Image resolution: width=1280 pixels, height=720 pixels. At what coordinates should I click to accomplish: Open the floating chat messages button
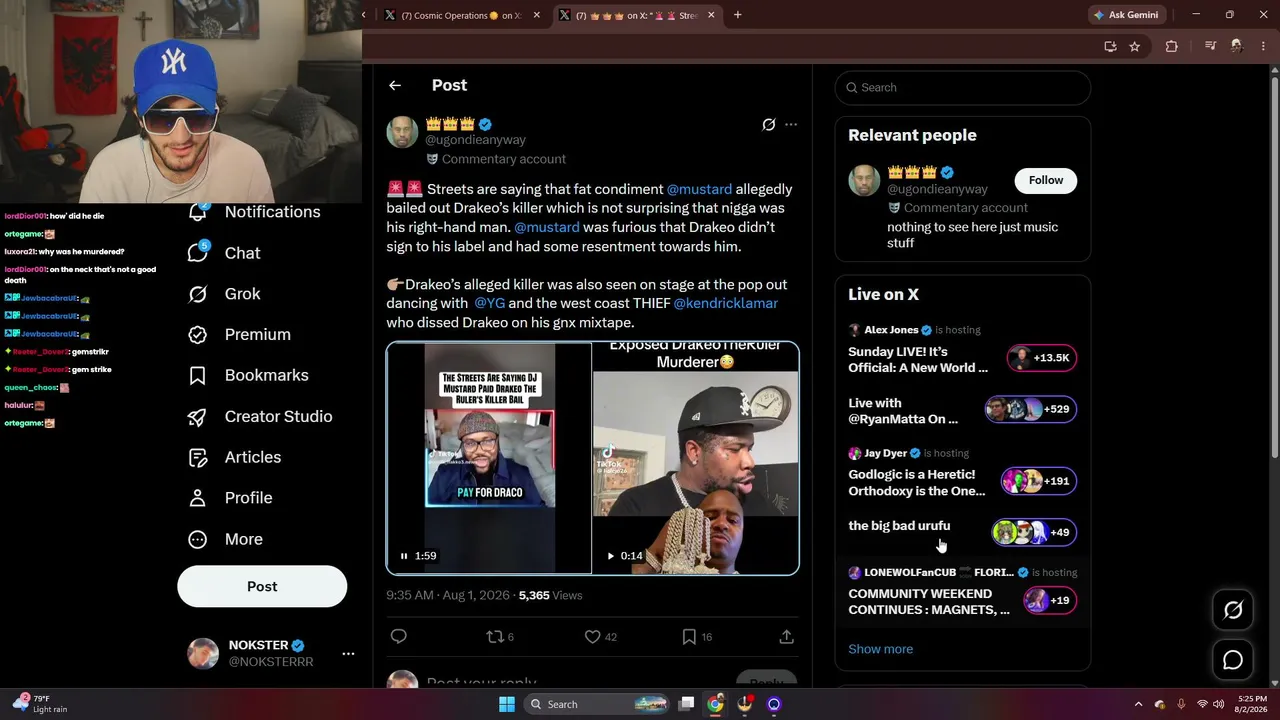pyautogui.click(x=1233, y=660)
